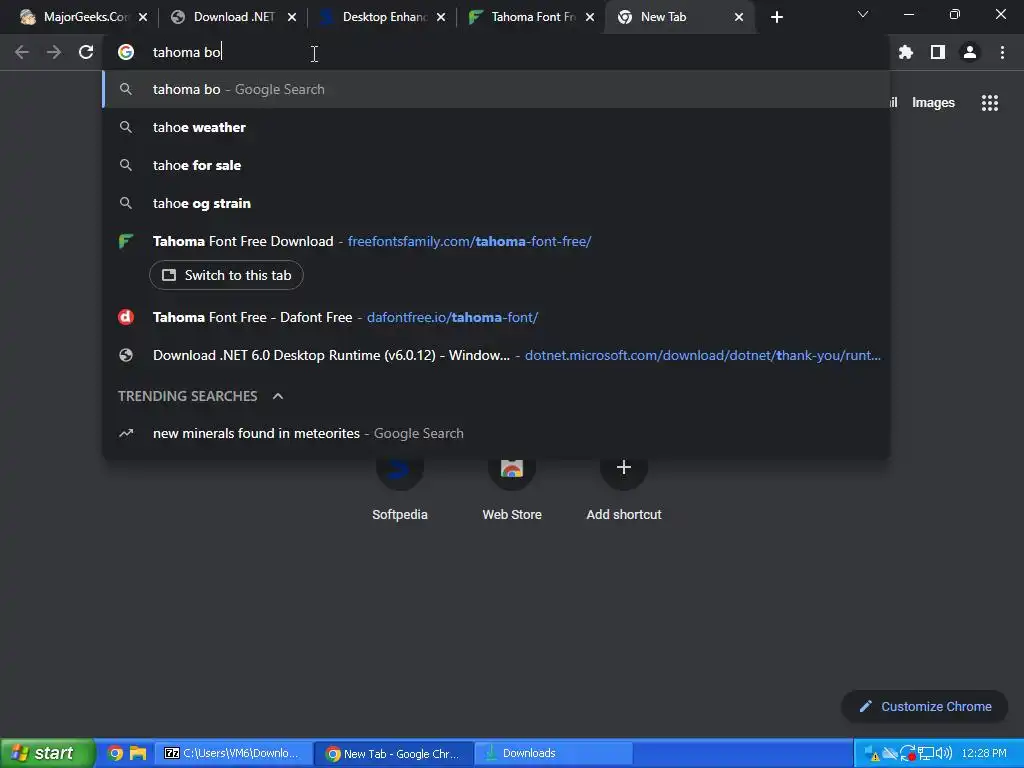Screen dimensions: 1024x768
Task: Open the Images link
Action: coord(933,103)
